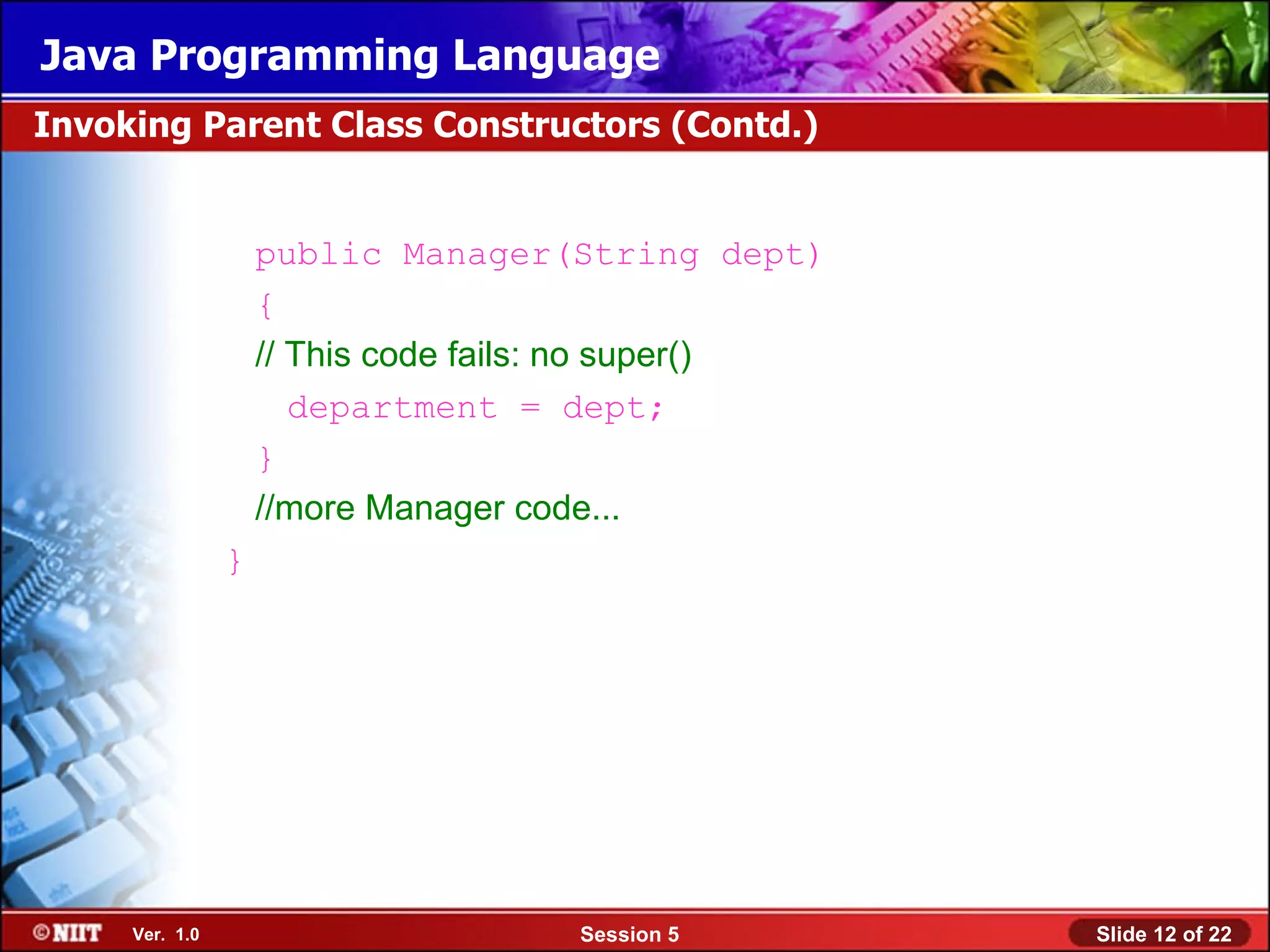
Task: Click the closing brace after the department line
Action: click(x=265, y=459)
